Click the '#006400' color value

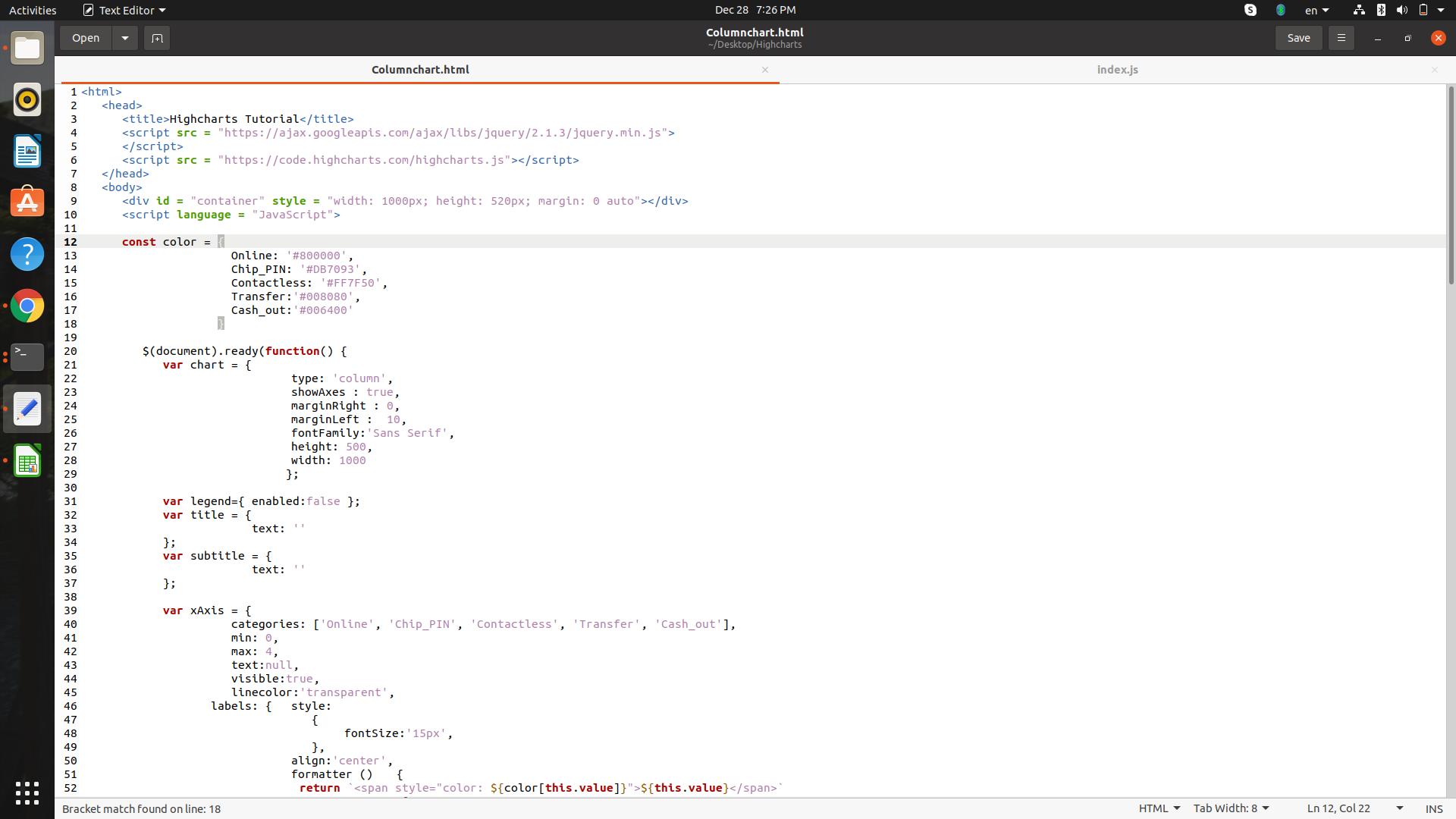pyautogui.click(x=323, y=310)
